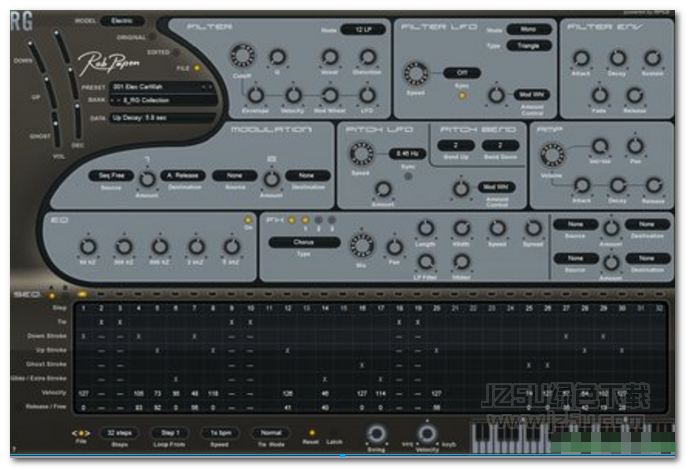Click the Bank field RG Collection
The width and height of the screenshot is (686, 469).
[x=162, y=100]
